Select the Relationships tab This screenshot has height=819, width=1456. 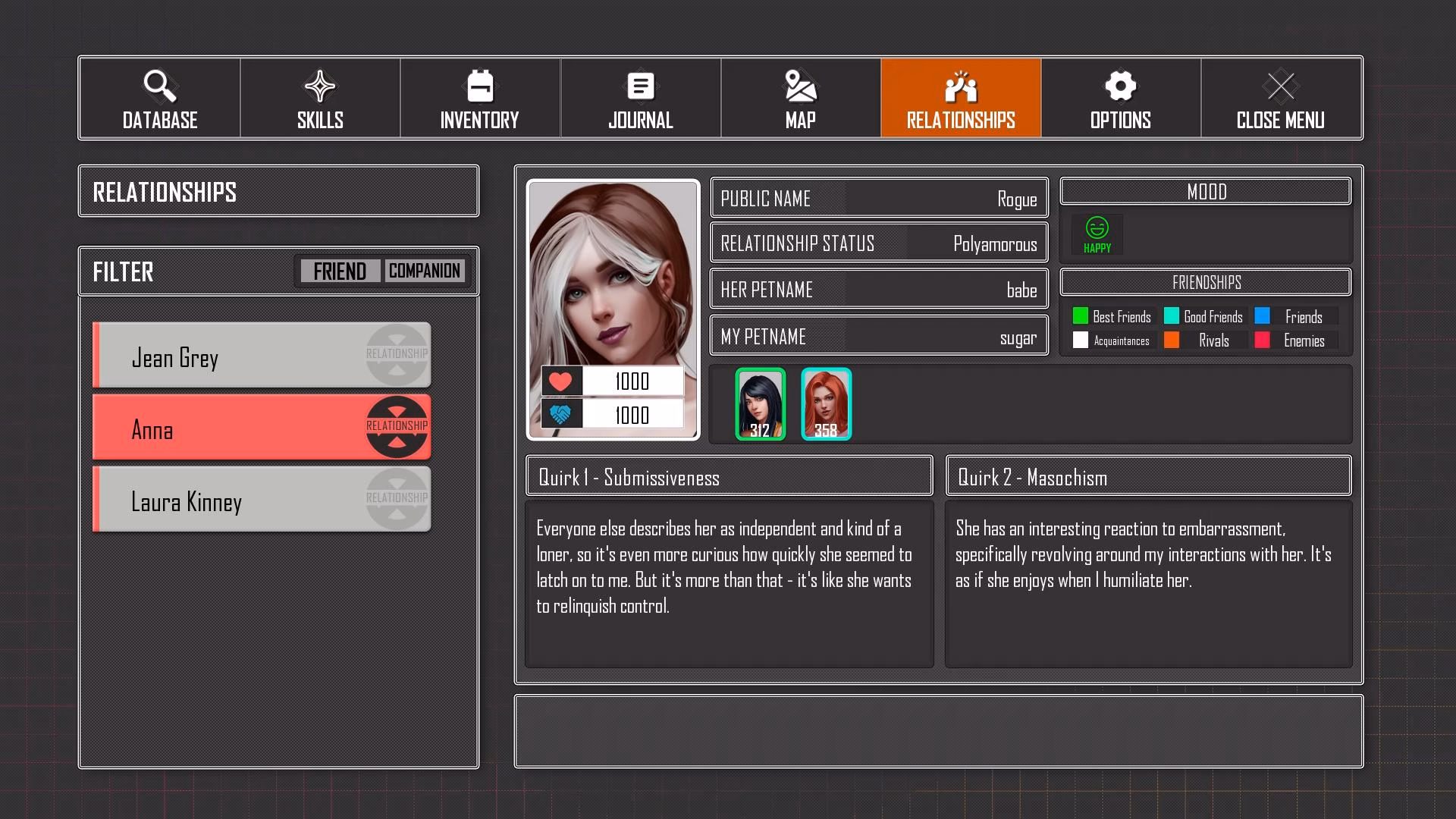tap(960, 99)
